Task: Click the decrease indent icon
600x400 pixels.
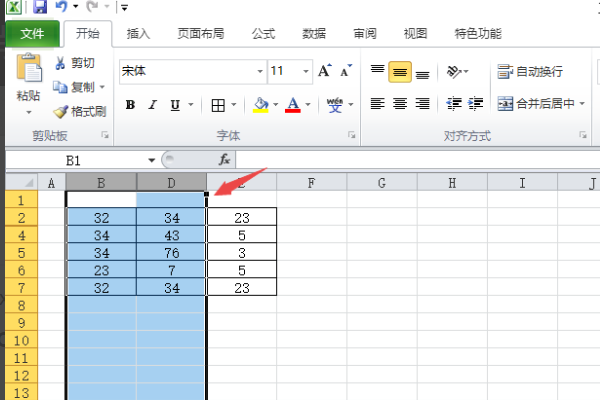Action: click(x=454, y=103)
